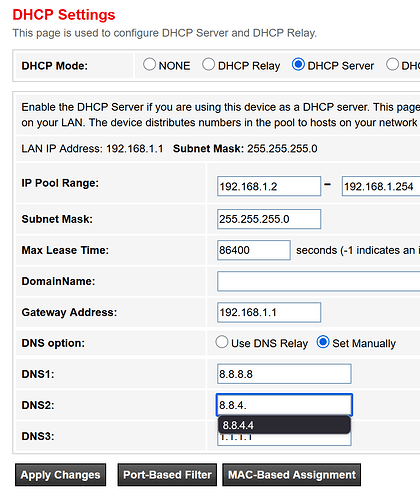
Task: Open Port-Based Filter settings
Action: (x=167, y=475)
